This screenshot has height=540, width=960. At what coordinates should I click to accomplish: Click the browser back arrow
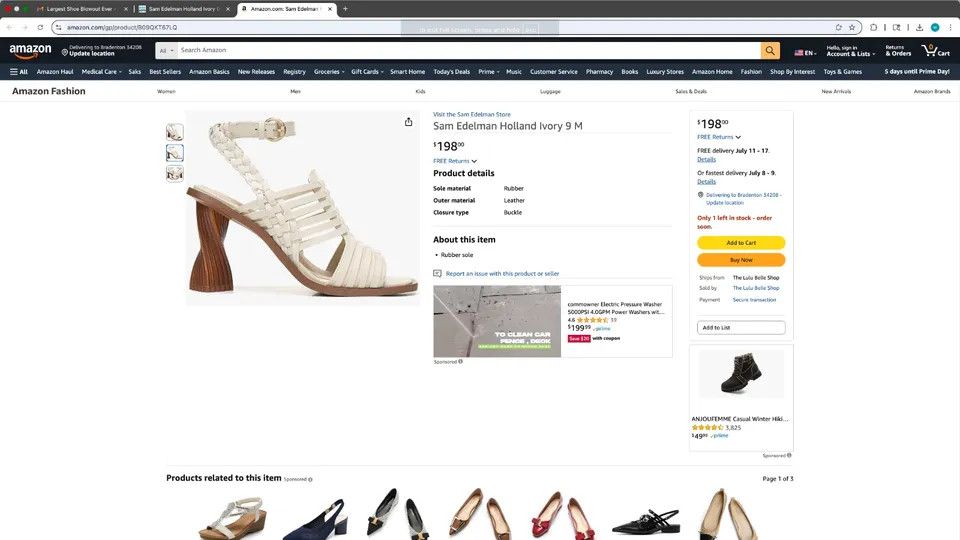[9, 27]
